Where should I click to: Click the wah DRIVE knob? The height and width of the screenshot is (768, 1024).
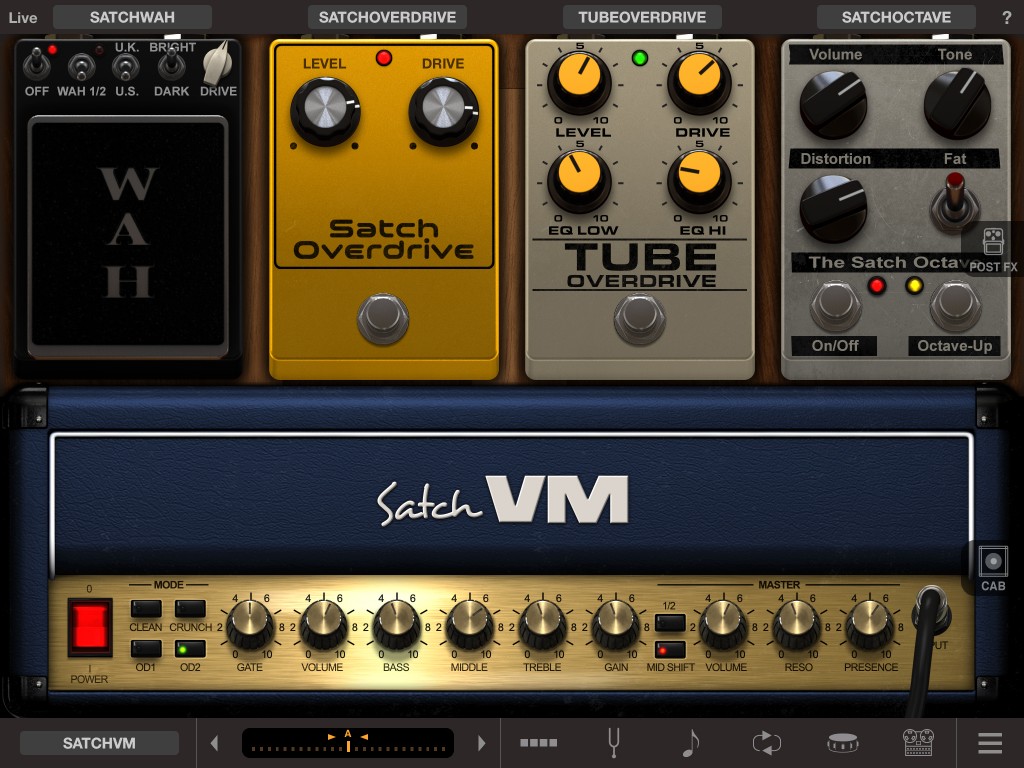click(217, 63)
